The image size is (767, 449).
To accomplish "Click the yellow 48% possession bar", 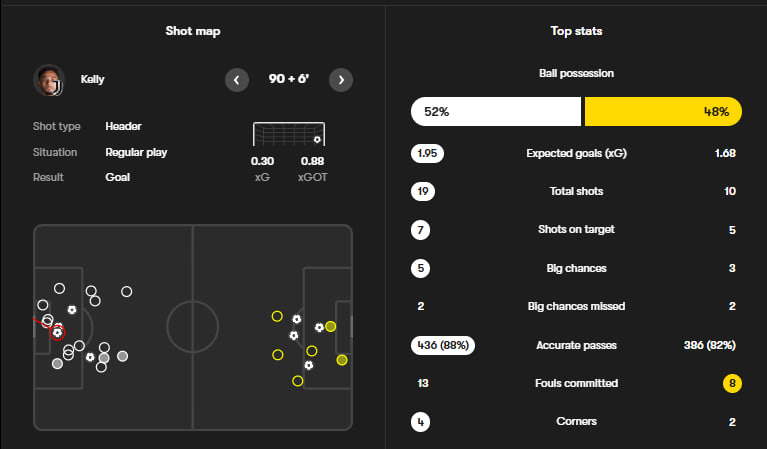I will [663, 112].
